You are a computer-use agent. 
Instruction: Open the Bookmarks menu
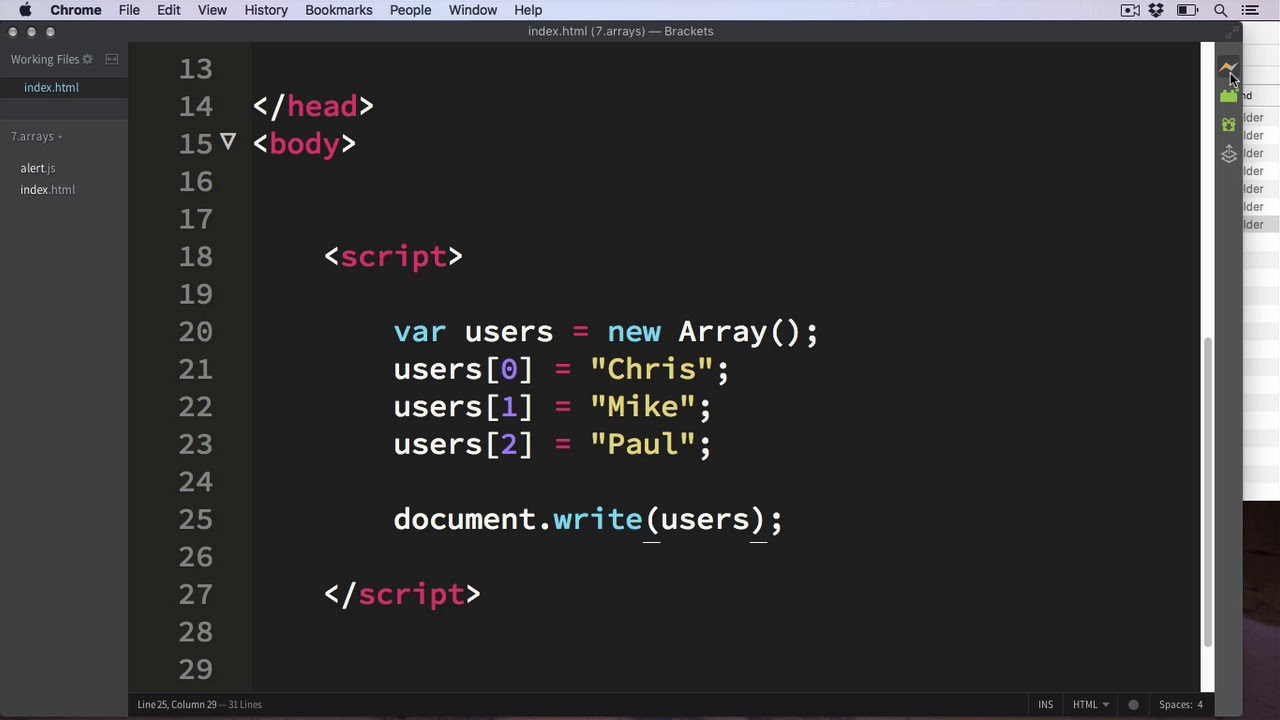(338, 10)
